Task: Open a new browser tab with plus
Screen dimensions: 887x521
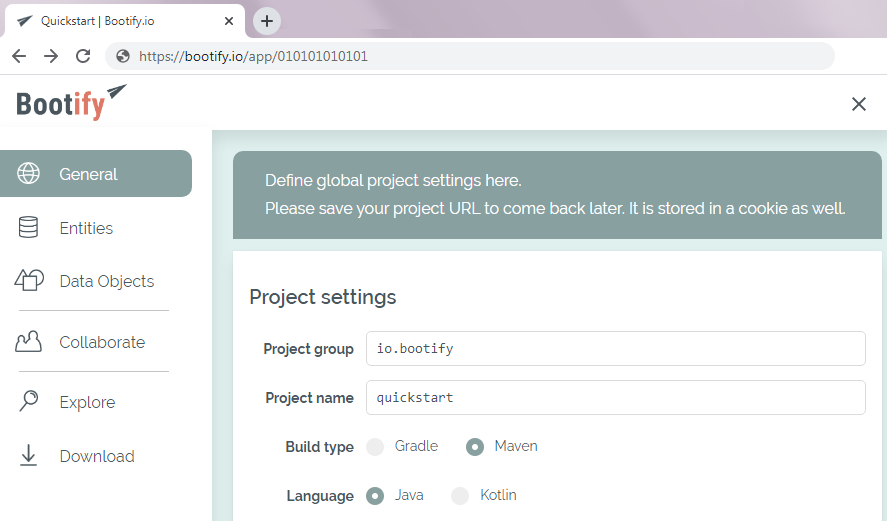Action: click(266, 21)
